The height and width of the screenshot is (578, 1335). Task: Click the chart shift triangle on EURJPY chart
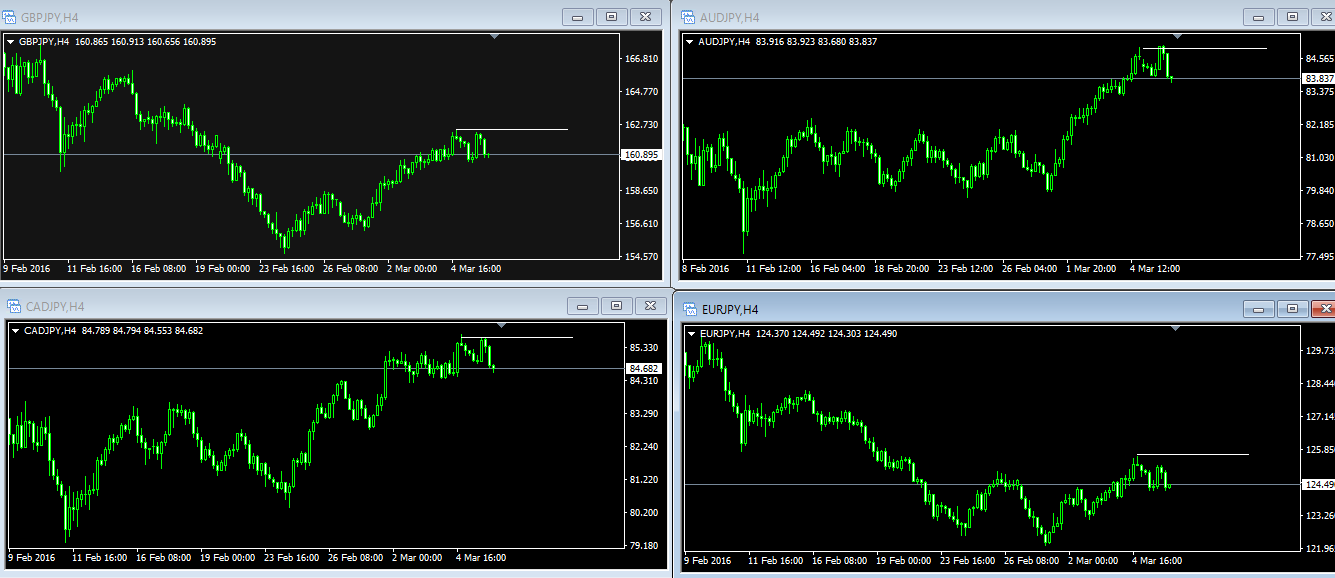pos(1177,329)
